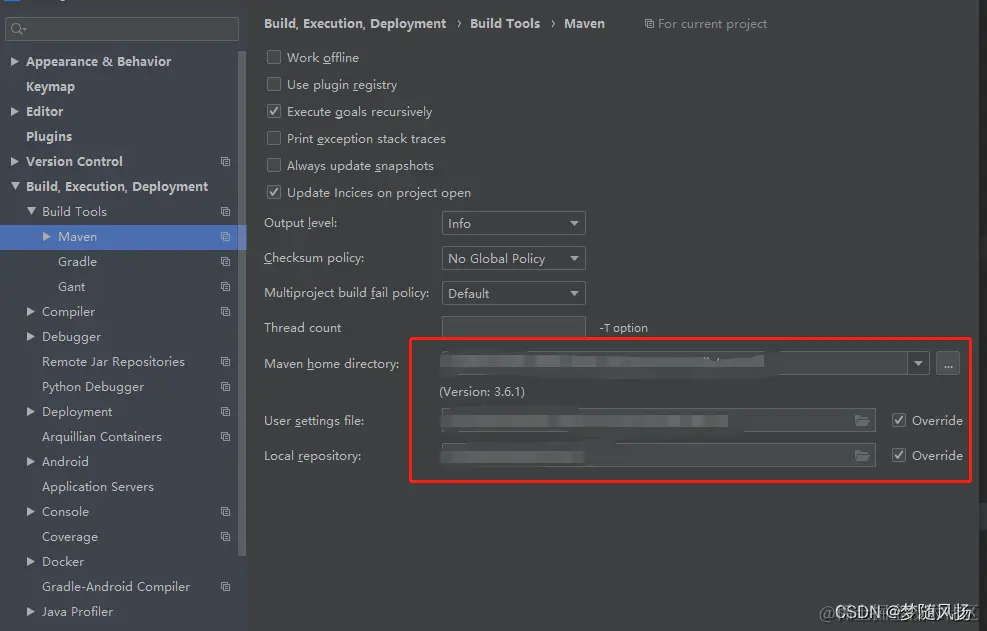Screen dimensions: 987x631
Task: Click the Thread count input field
Action: 514,327
